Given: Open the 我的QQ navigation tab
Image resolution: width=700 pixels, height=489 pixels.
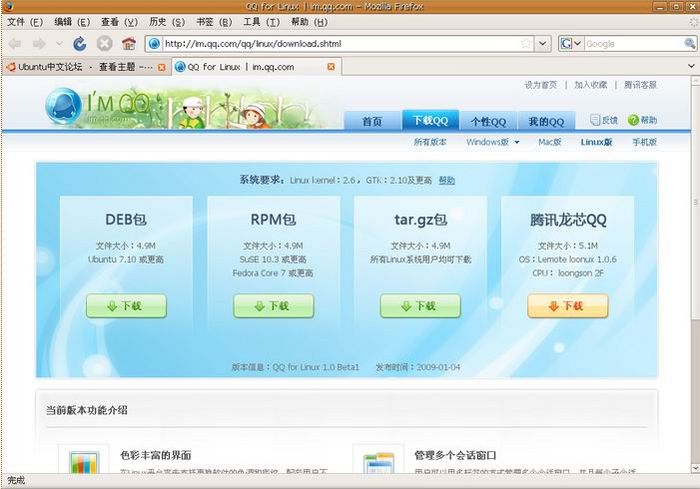Looking at the screenshot, I should [x=546, y=121].
